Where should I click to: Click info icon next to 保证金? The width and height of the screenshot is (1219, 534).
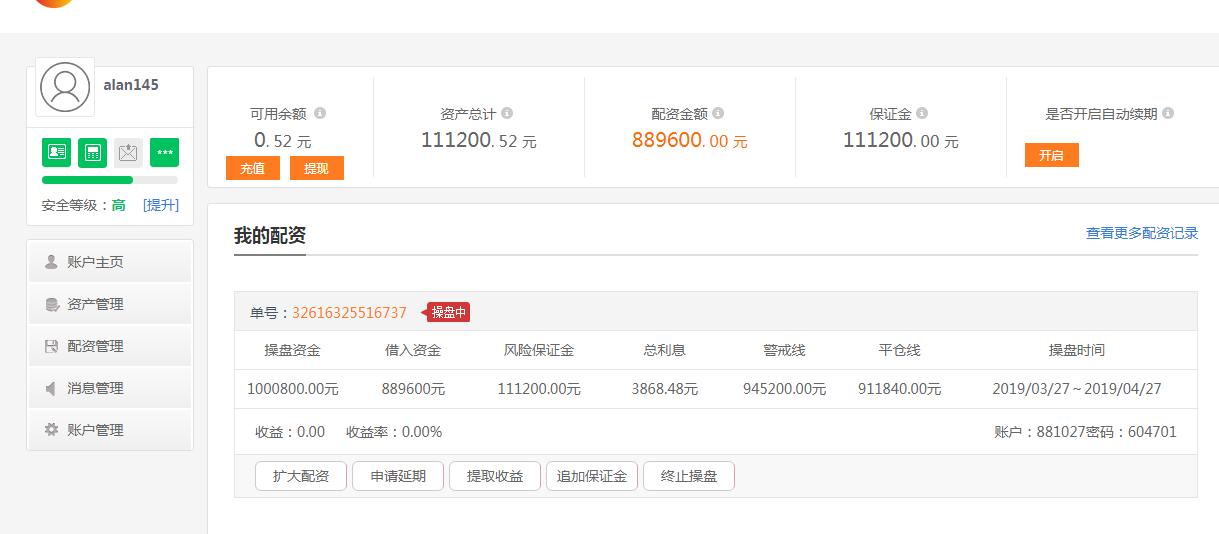click(x=922, y=113)
